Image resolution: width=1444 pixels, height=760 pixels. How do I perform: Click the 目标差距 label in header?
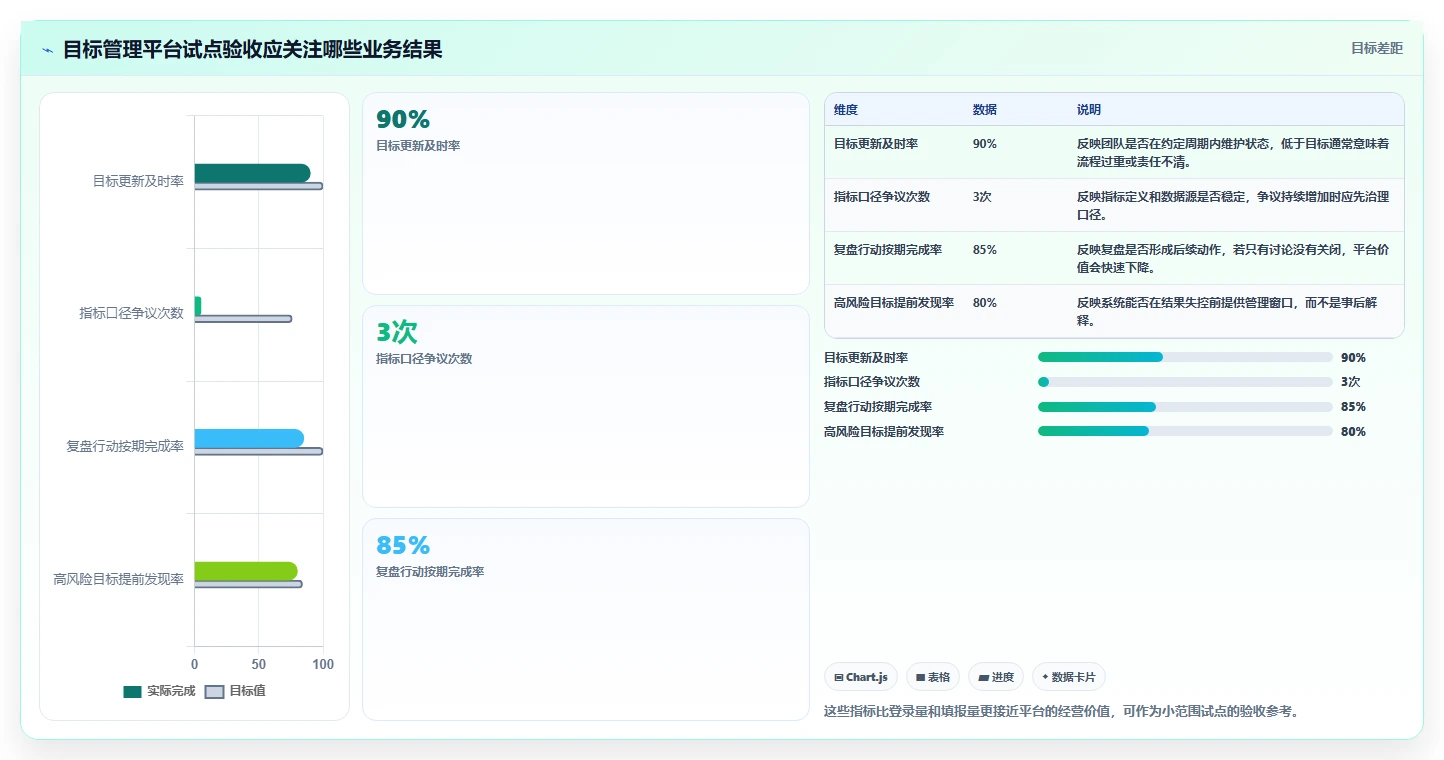1377,48
